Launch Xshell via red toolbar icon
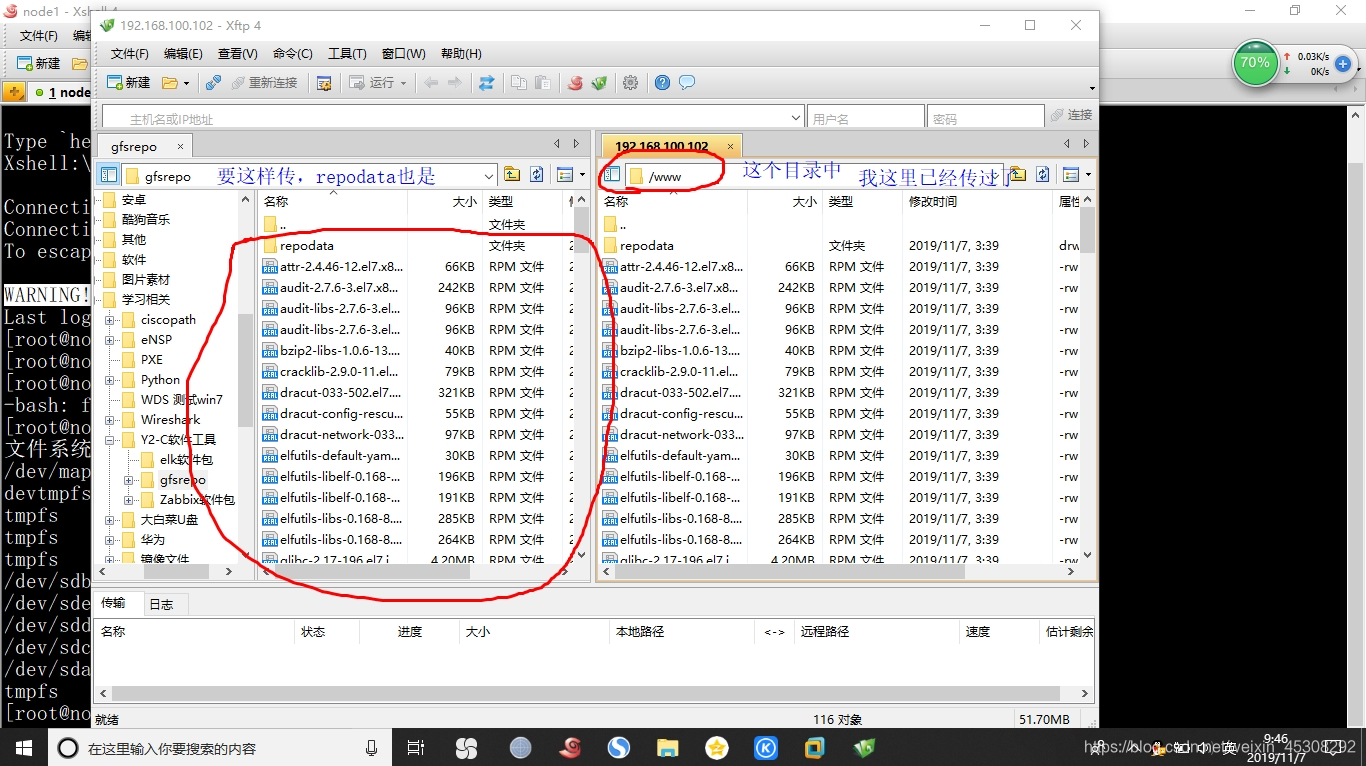Viewport: 1366px width, 766px height. click(x=575, y=83)
